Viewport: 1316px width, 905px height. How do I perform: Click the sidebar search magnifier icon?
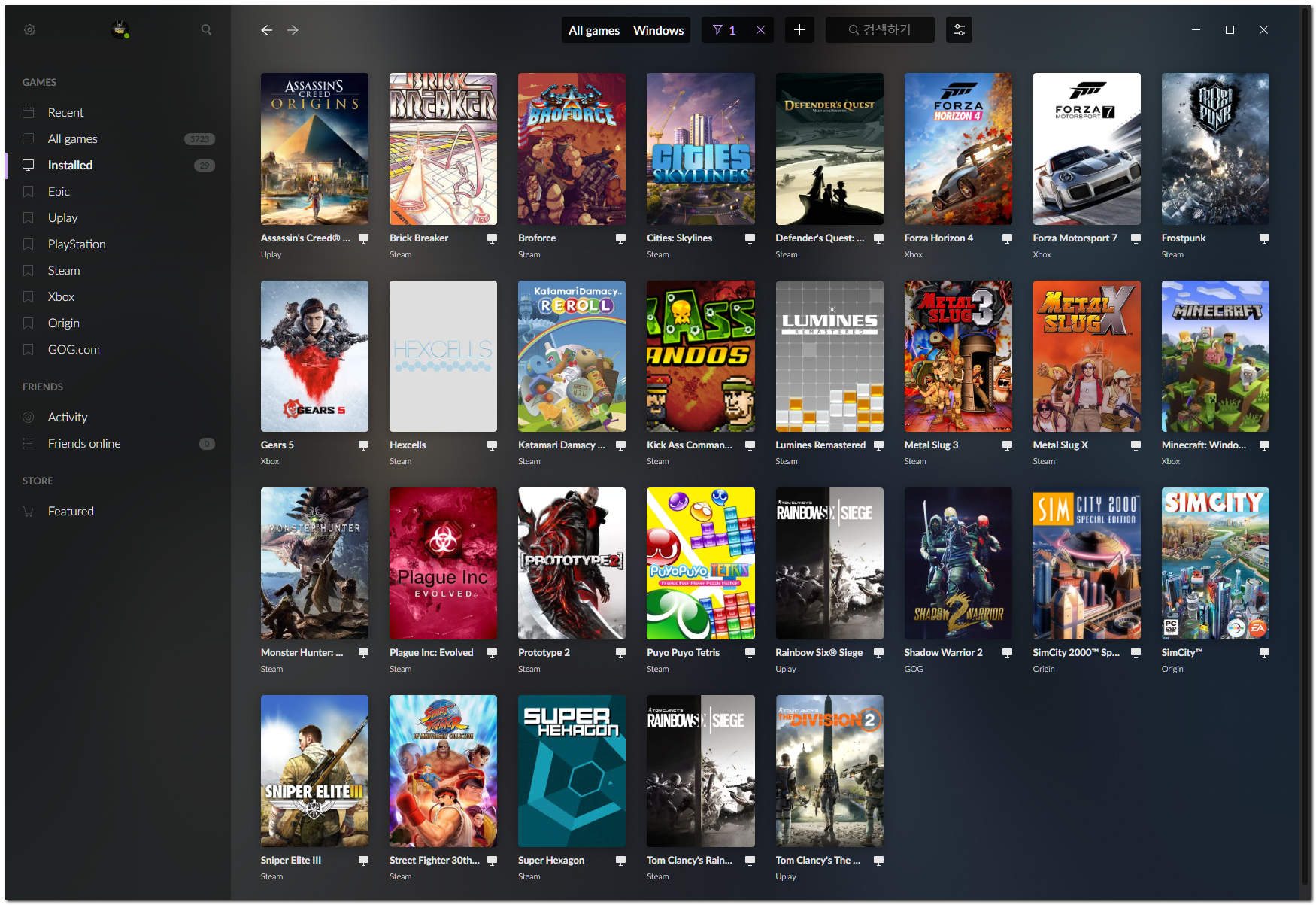click(x=206, y=30)
